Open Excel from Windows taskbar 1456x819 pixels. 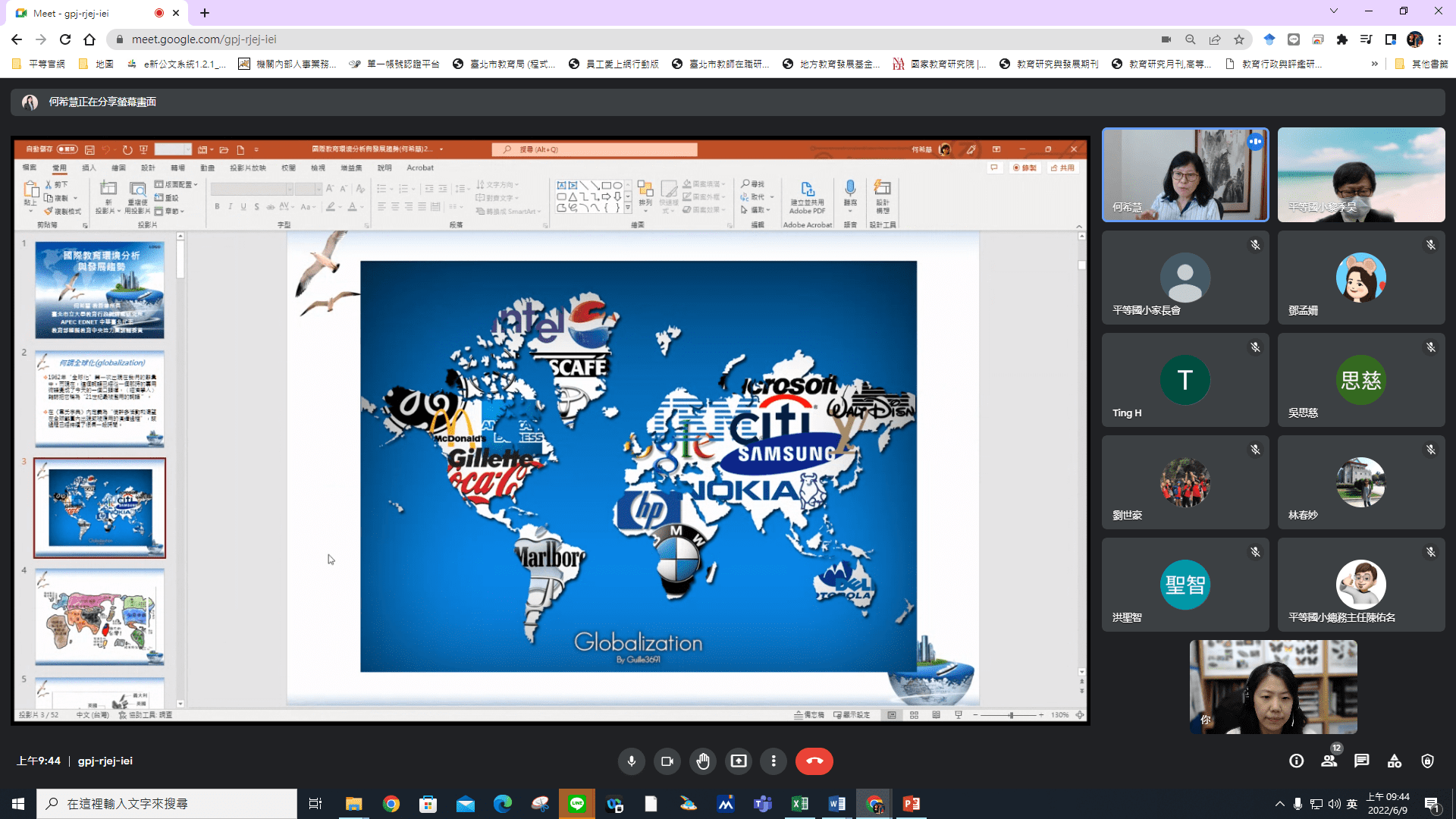(799, 804)
